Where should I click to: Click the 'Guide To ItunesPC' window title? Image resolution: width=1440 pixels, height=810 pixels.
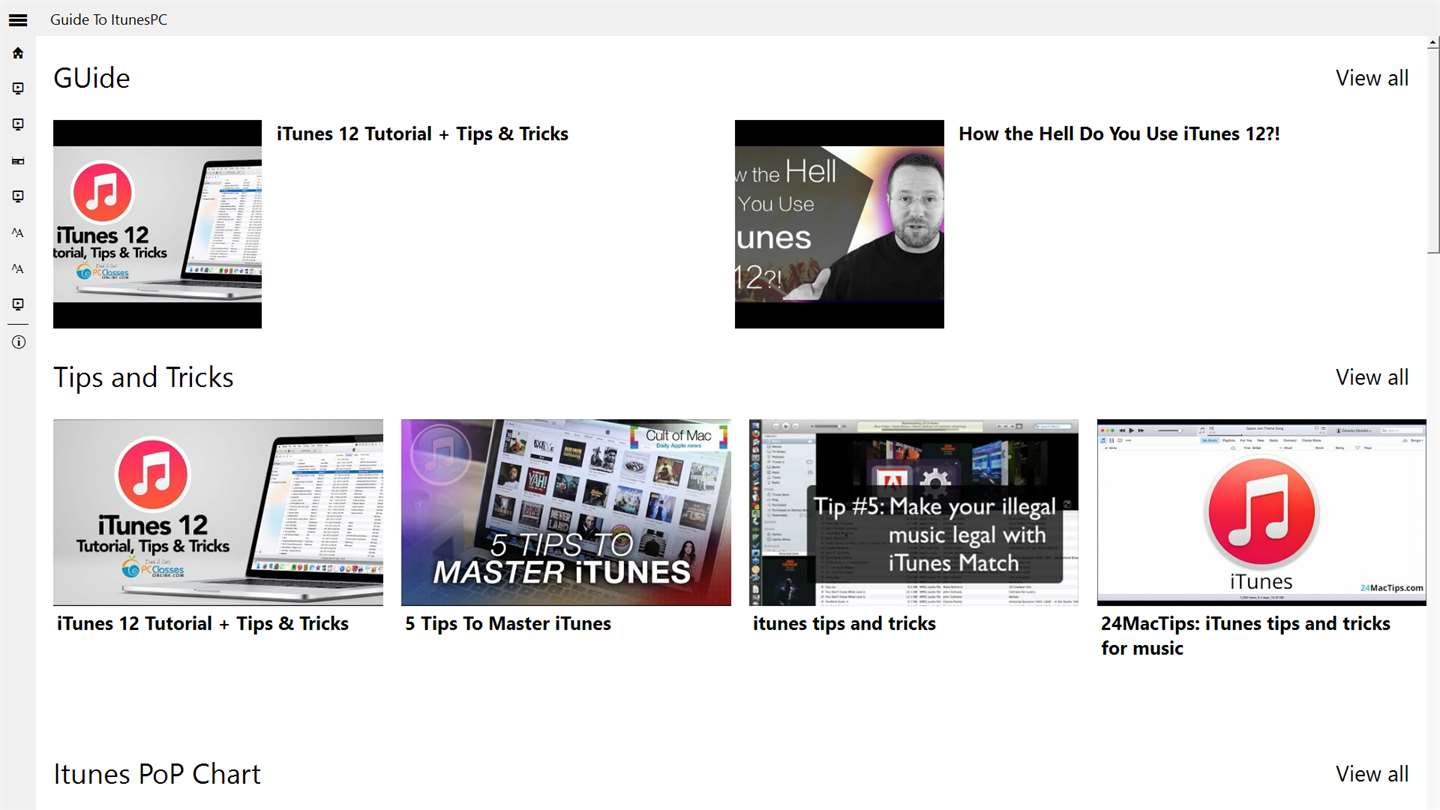pyautogui.click(x=109, y=19)
